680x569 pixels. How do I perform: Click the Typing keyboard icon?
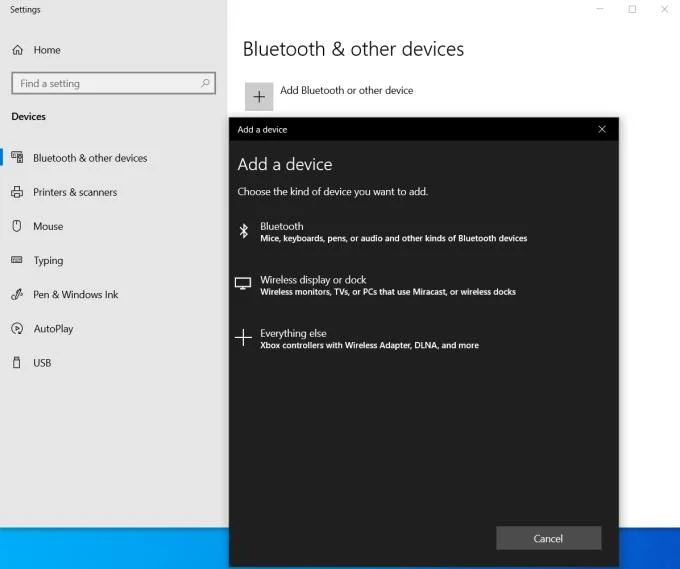coord(17,260)
